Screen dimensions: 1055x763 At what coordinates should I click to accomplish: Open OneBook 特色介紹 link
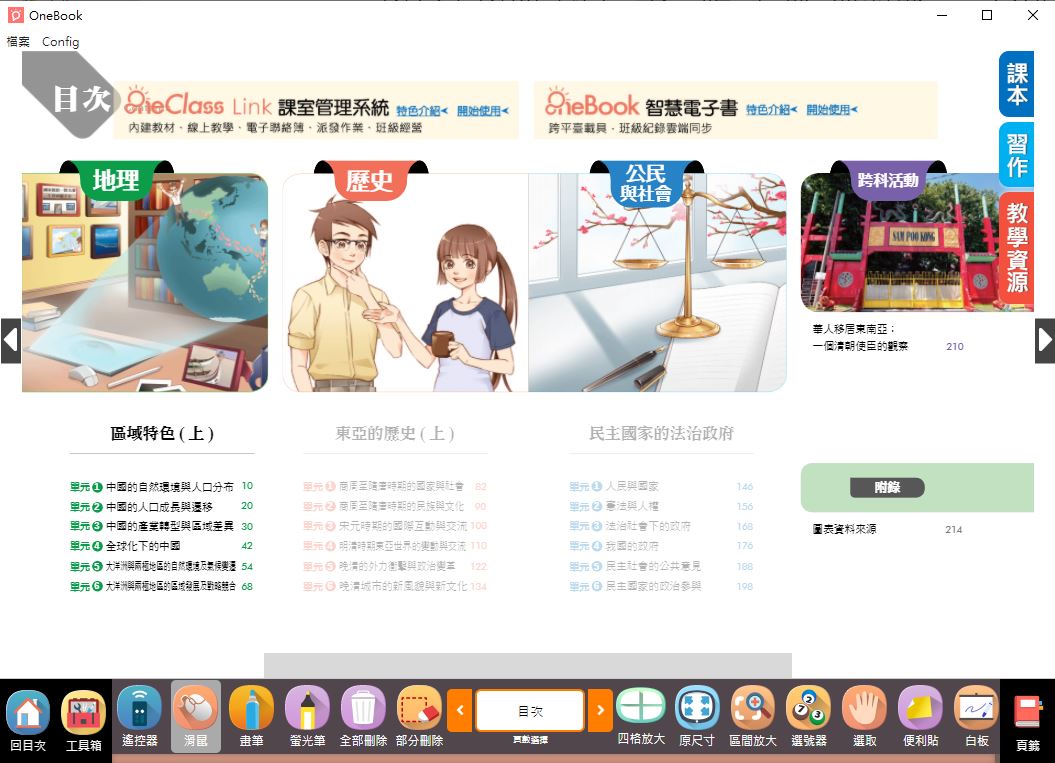[x=771, y=109]
